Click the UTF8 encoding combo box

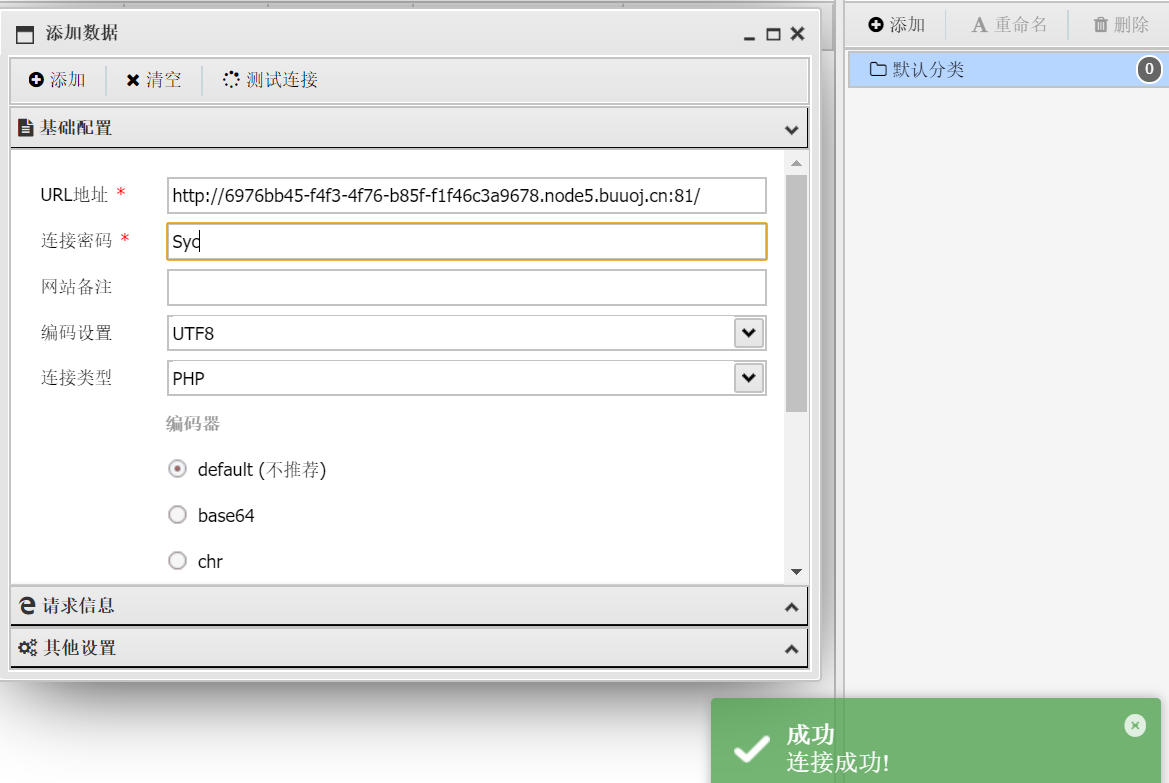pos(467,333)
